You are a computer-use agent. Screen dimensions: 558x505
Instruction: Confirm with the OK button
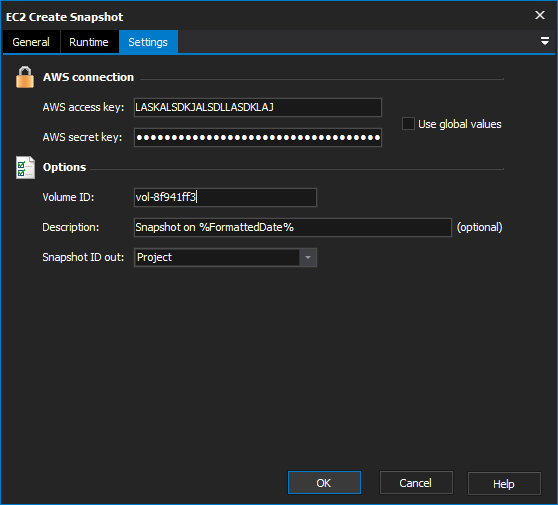[324, 483]
